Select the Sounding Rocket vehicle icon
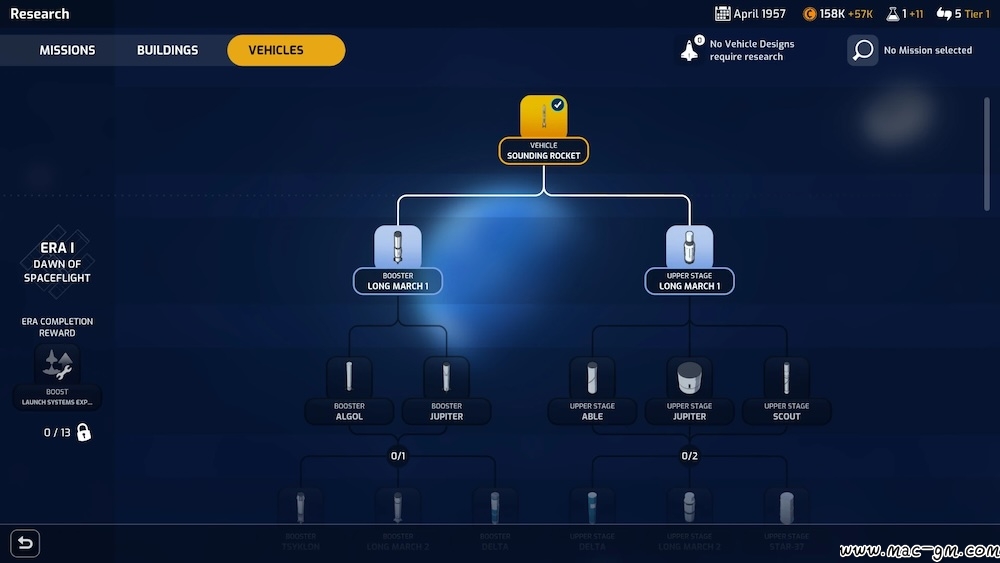The height and width of the screenshot is (563, 1000). pos(543,118)
